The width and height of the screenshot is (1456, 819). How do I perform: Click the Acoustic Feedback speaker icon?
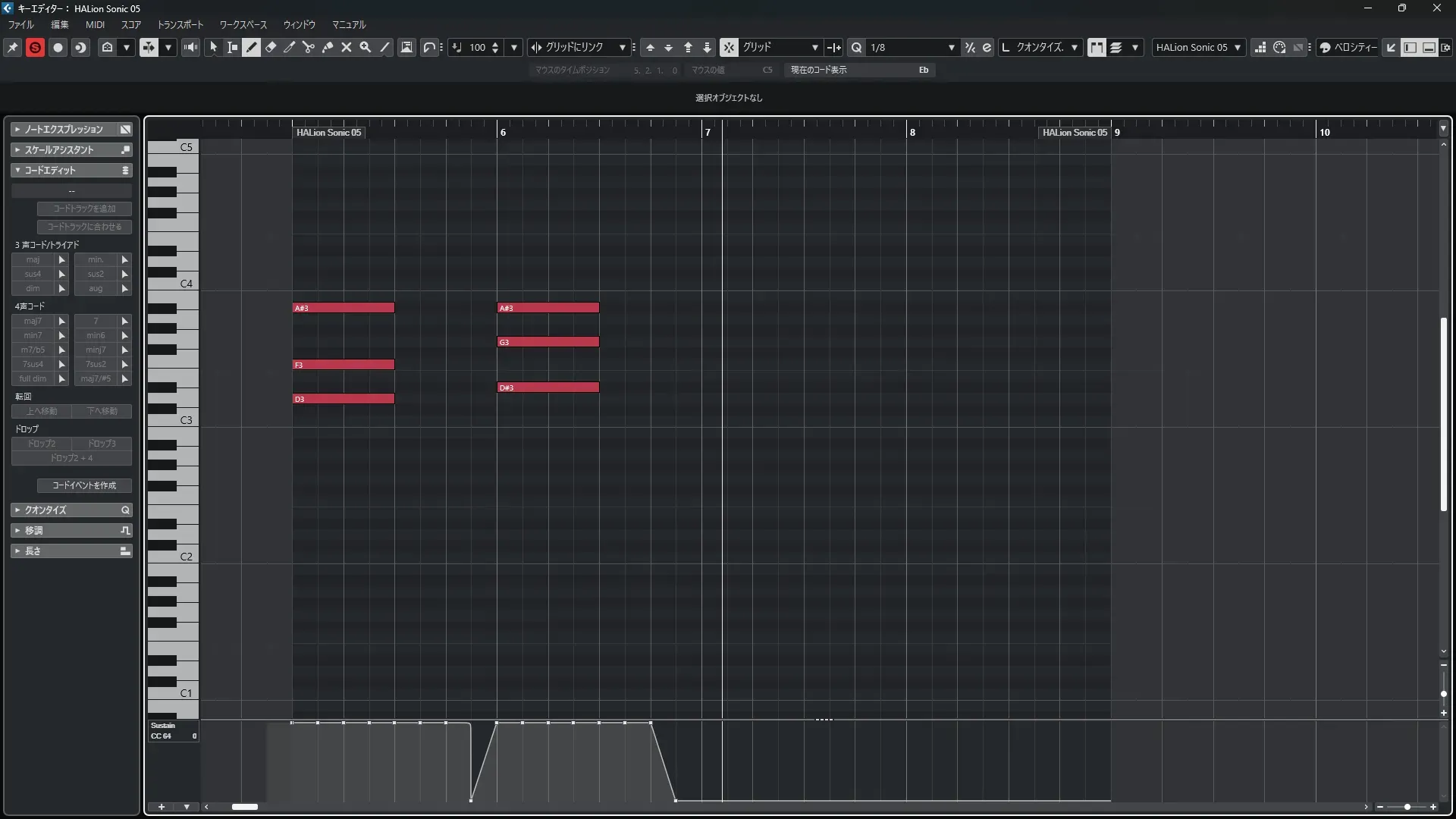[x=190, y=47]
